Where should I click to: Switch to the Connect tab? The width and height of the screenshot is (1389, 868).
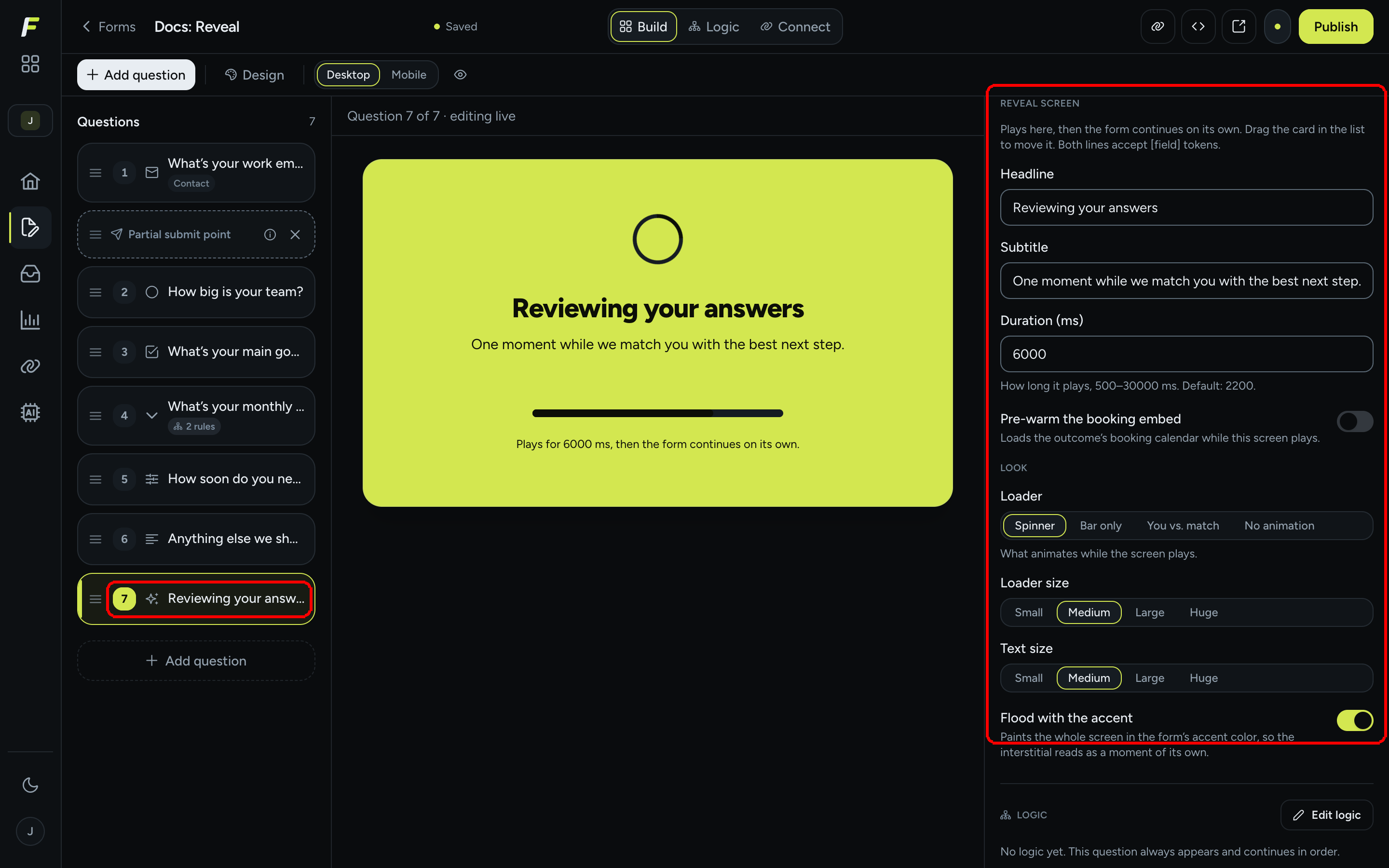(x=795, y=27)
